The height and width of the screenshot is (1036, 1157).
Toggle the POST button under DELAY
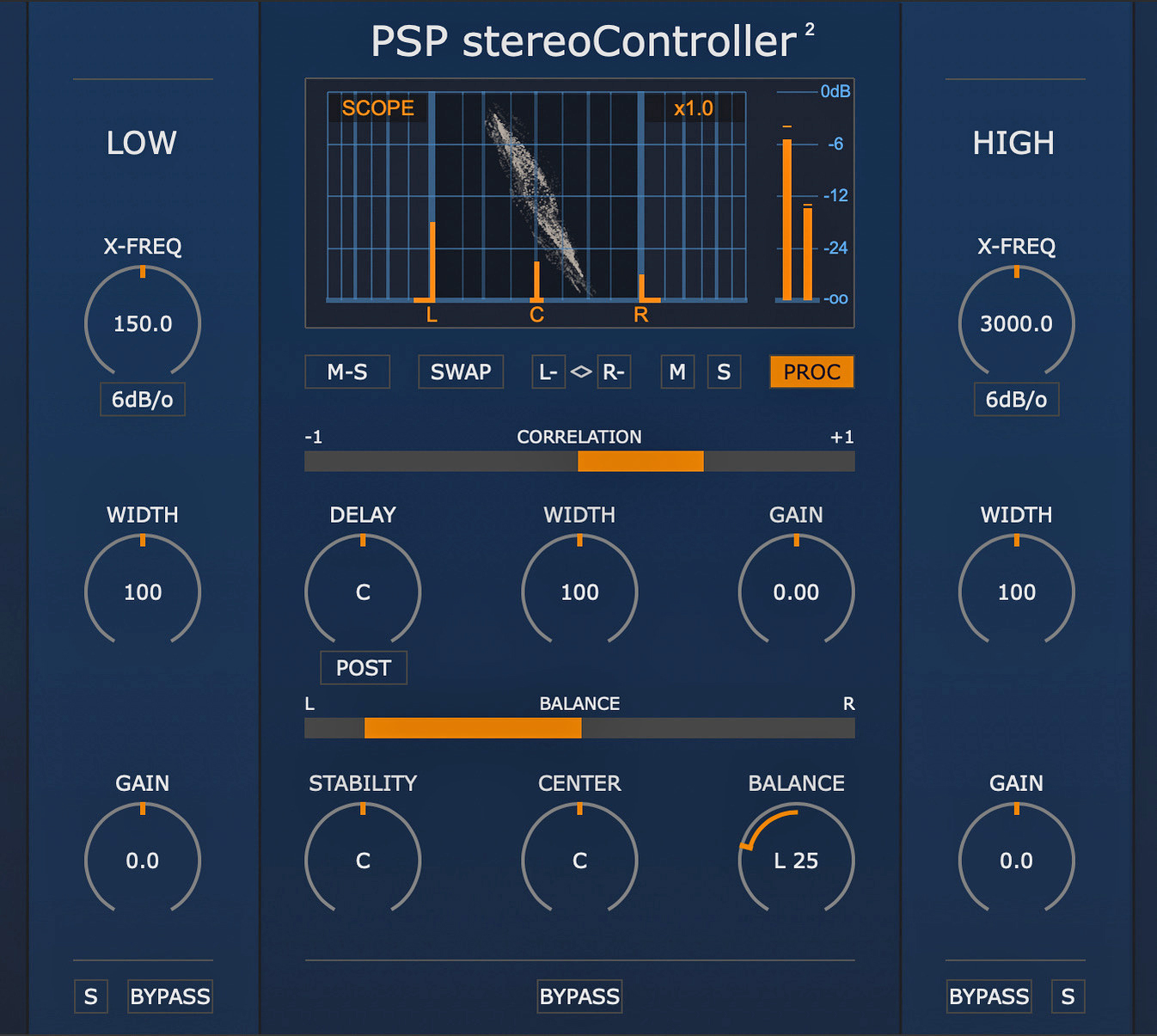(x=364, y=668)
